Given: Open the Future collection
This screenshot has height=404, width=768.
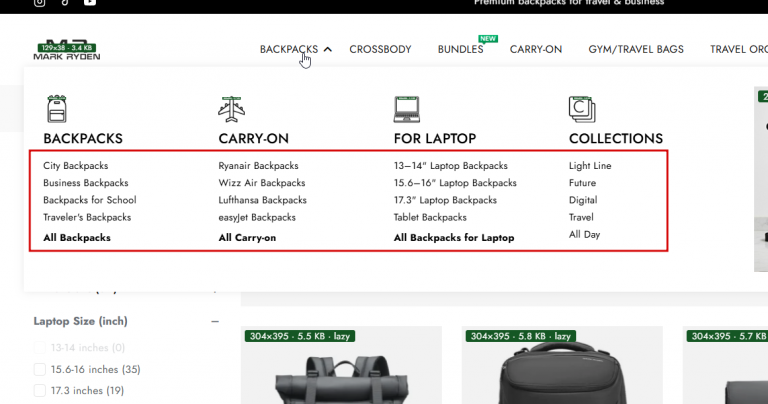Looking at the screenshot, I should point(582,183).
